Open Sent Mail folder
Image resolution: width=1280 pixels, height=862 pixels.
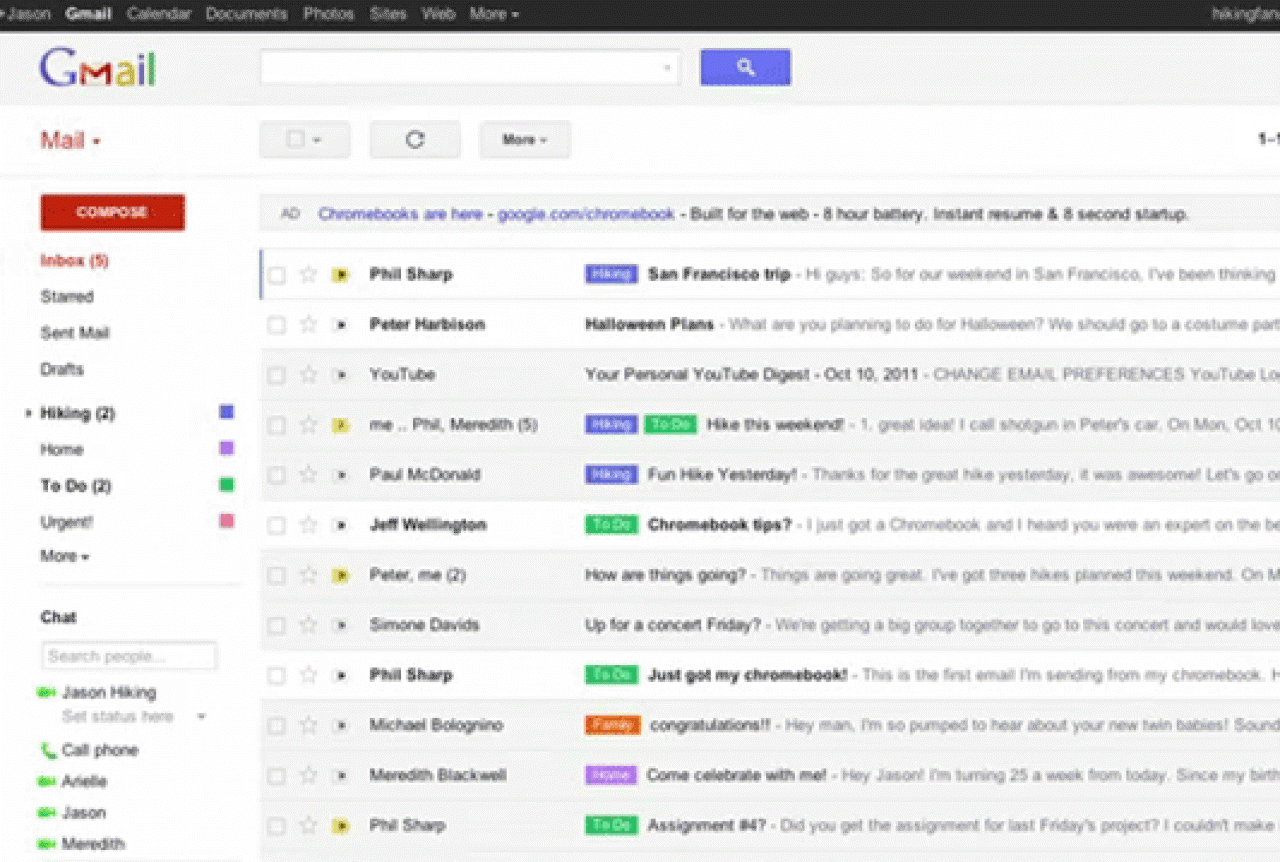(75, 333)
